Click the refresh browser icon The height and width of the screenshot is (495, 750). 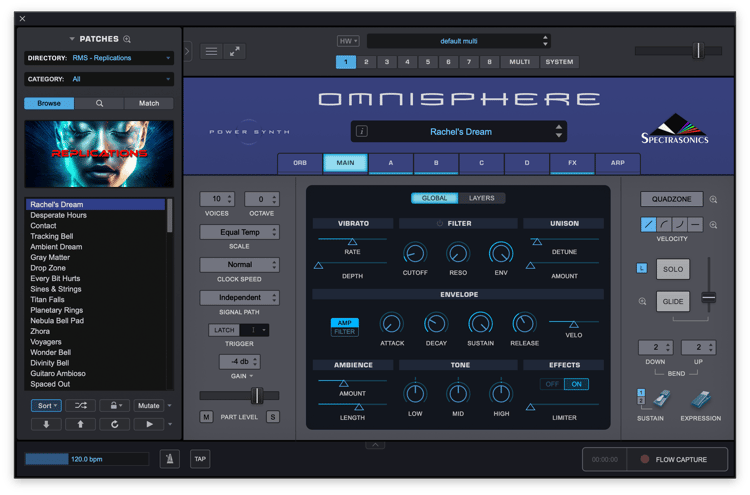[x=114, y=424]
